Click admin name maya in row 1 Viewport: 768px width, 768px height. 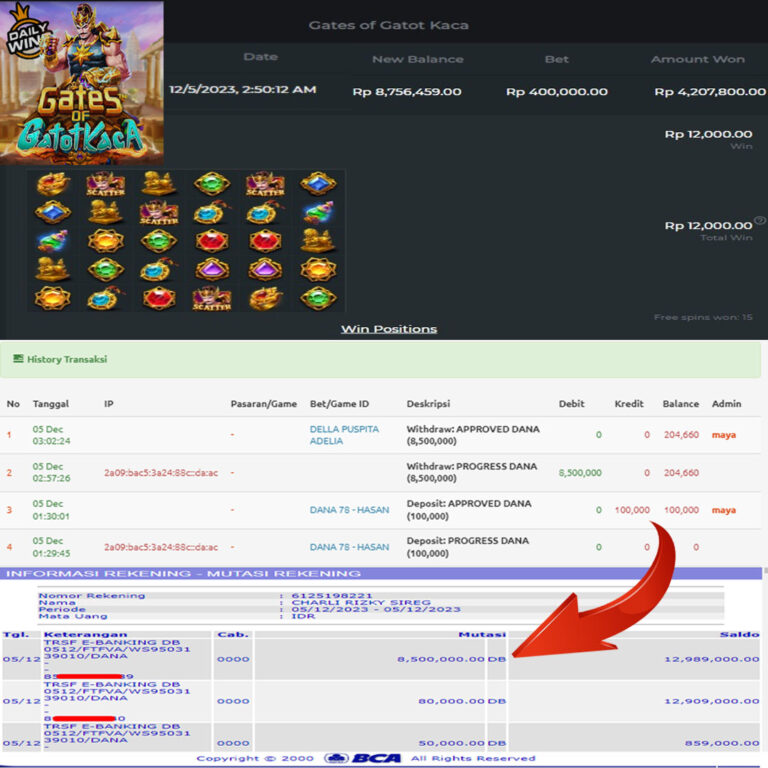click(723, 435)
